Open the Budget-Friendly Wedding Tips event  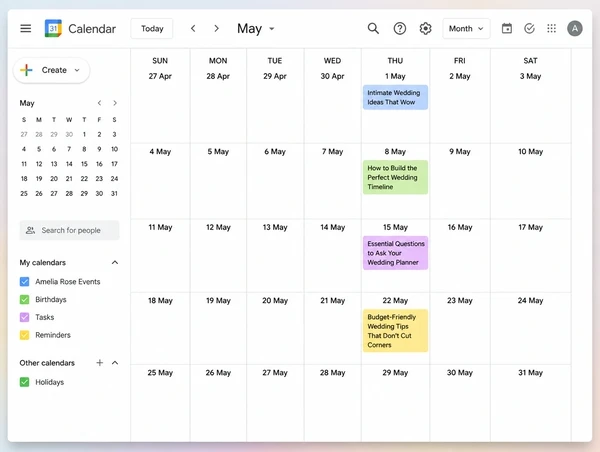coord(395,331)
